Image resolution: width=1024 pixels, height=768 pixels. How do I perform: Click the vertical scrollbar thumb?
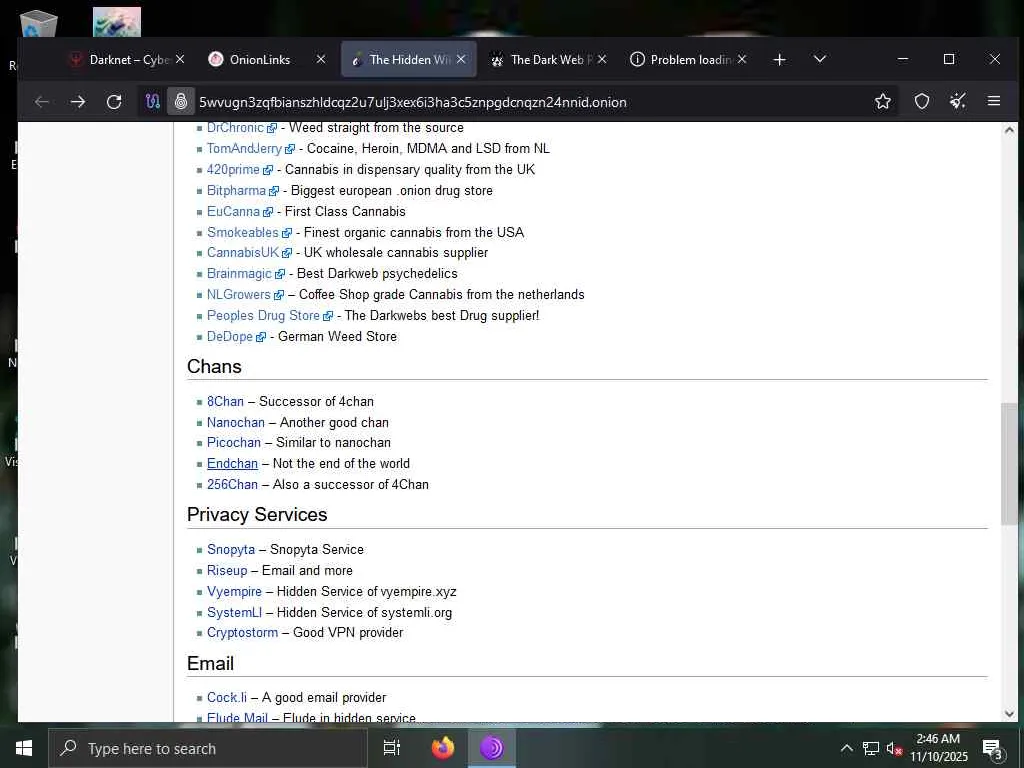point(1009,464)
